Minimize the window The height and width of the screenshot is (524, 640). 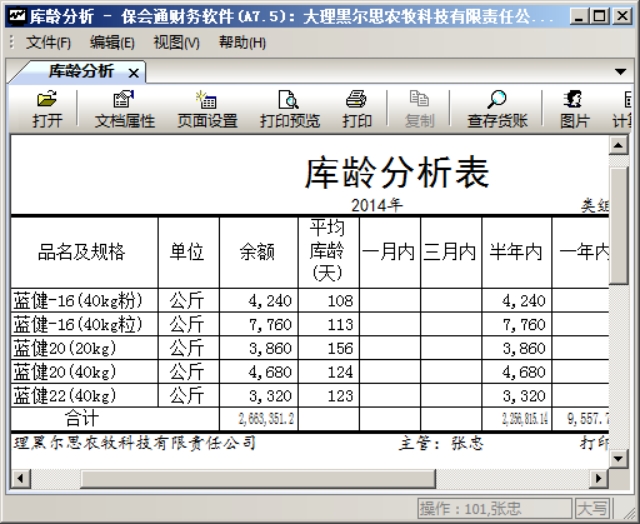[579, 16]
